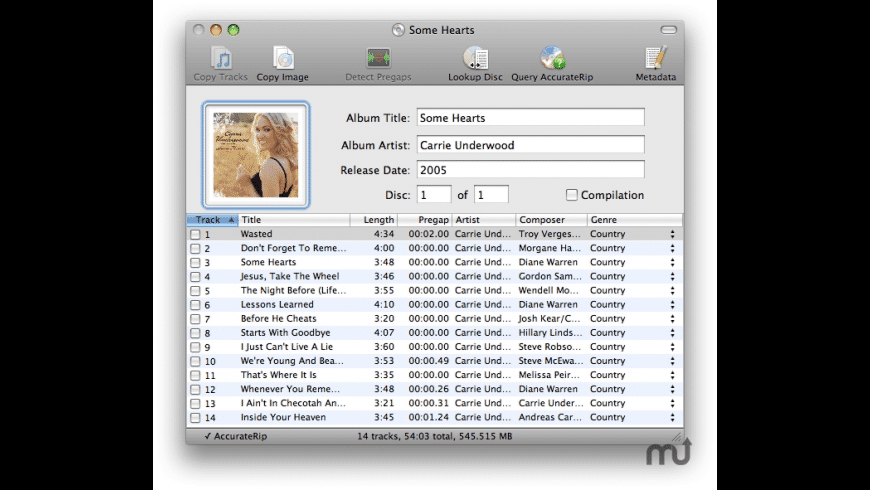Open Lookup Disc from the toolbar
Viewport: 870px width, 490px height.
[x=475, y=64]
